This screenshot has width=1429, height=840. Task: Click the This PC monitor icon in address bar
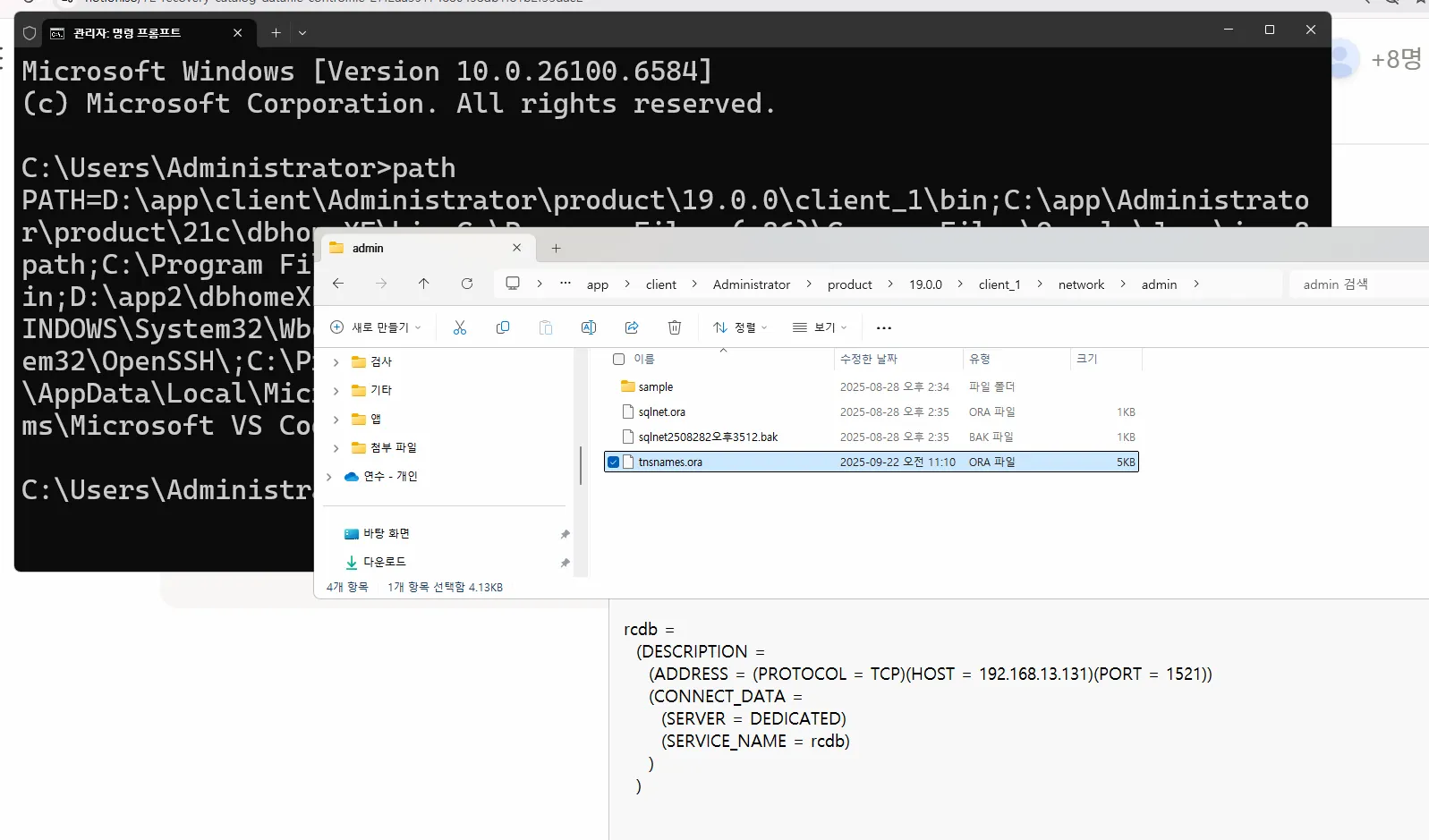coord(513,284)
